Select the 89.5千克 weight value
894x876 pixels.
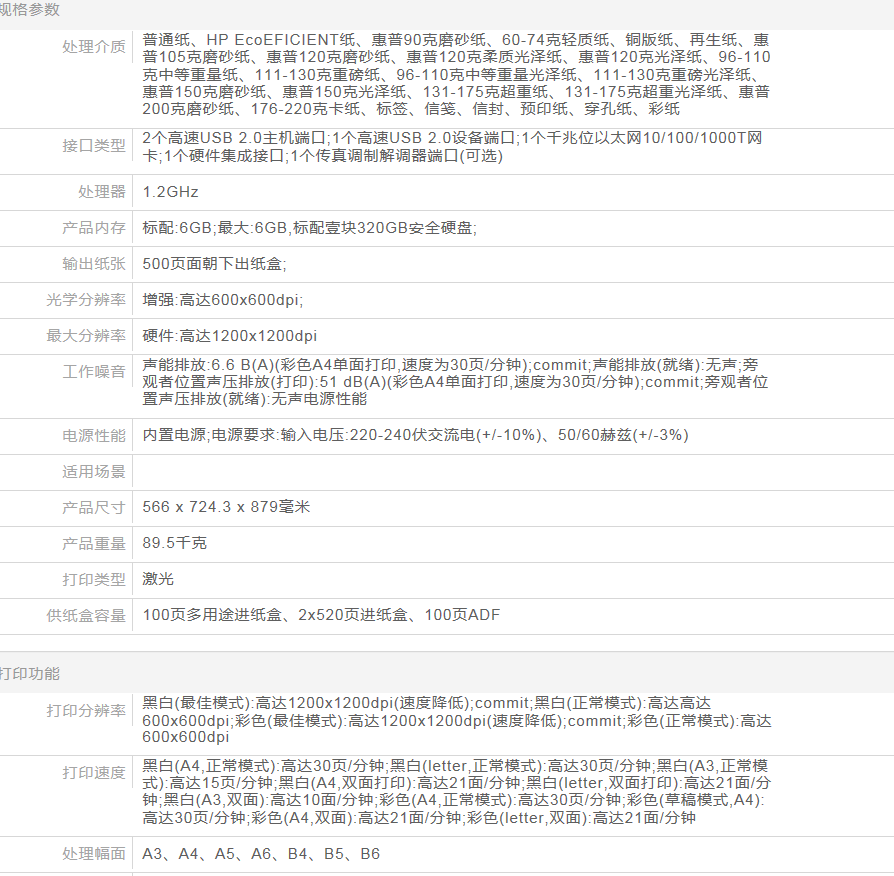(175, 543)
